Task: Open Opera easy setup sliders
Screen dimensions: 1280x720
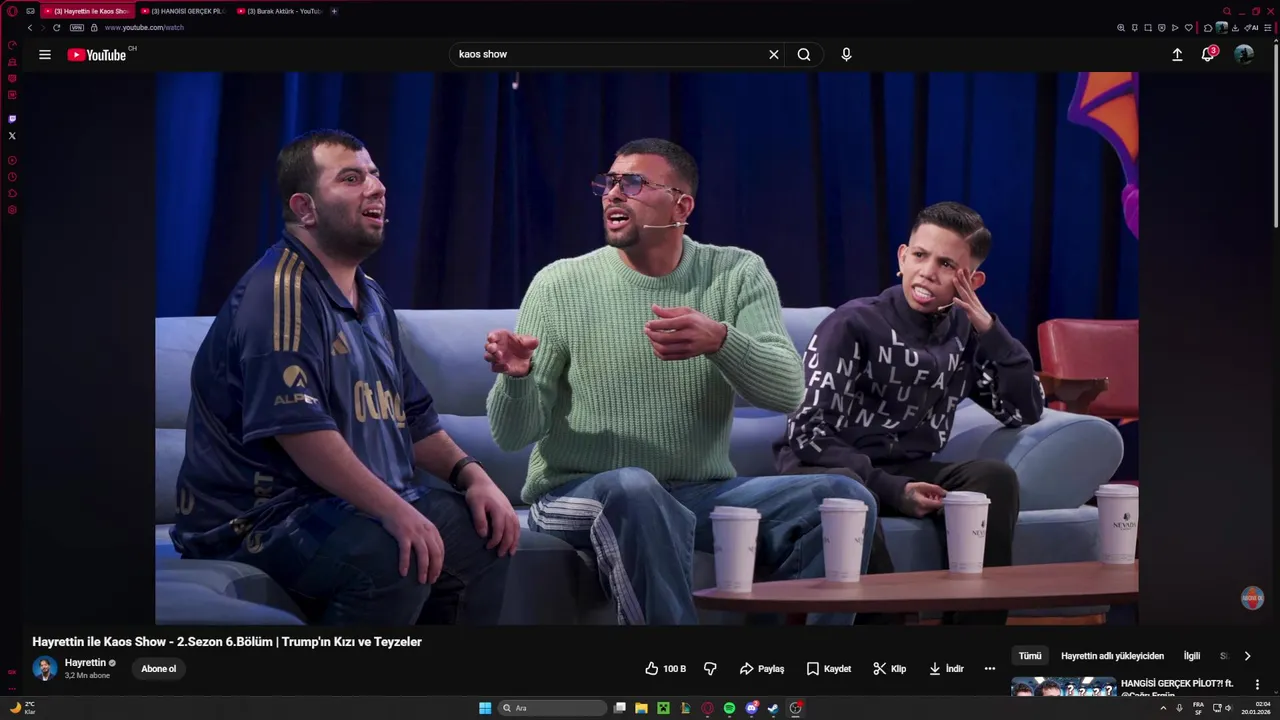Action: [1269, 28]
